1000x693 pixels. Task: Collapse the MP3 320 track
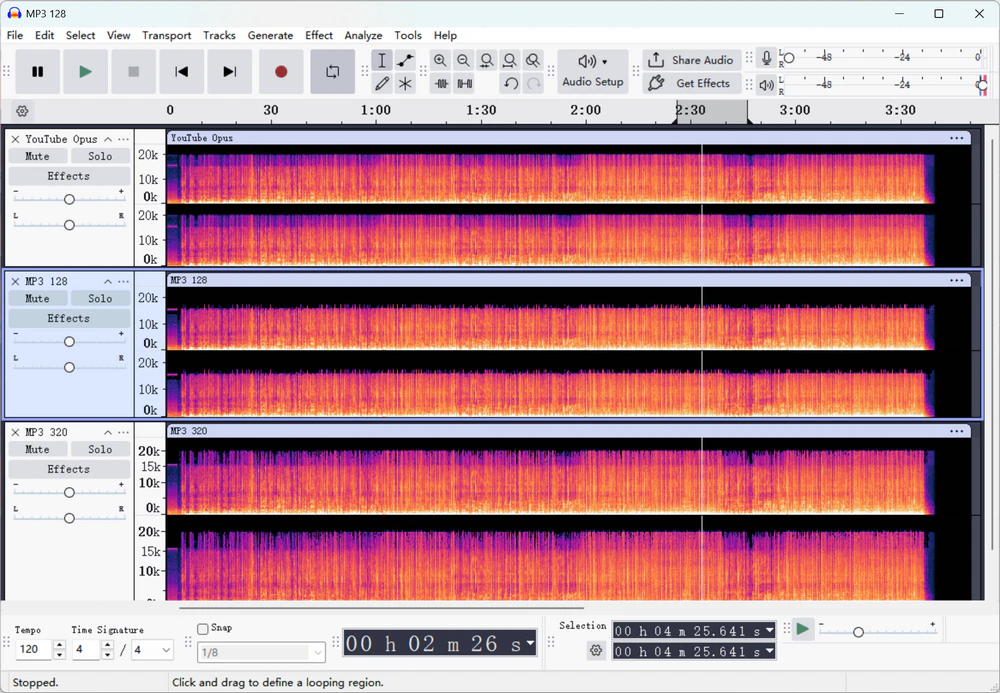[x=108, y=432]
